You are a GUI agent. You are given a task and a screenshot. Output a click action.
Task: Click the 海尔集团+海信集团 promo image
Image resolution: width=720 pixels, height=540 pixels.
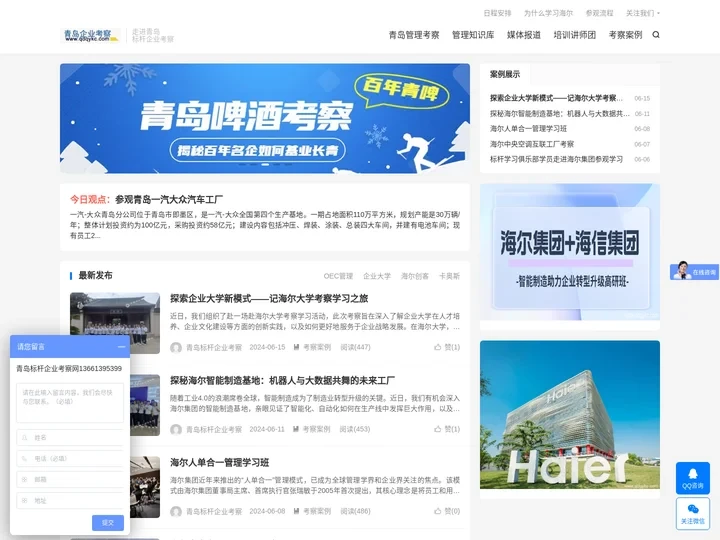click(570, 252)
